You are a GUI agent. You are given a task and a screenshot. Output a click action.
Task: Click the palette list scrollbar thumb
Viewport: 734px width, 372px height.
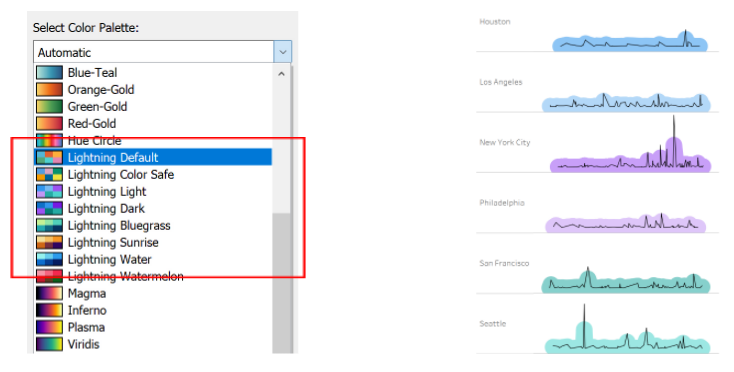coord(281,283)
